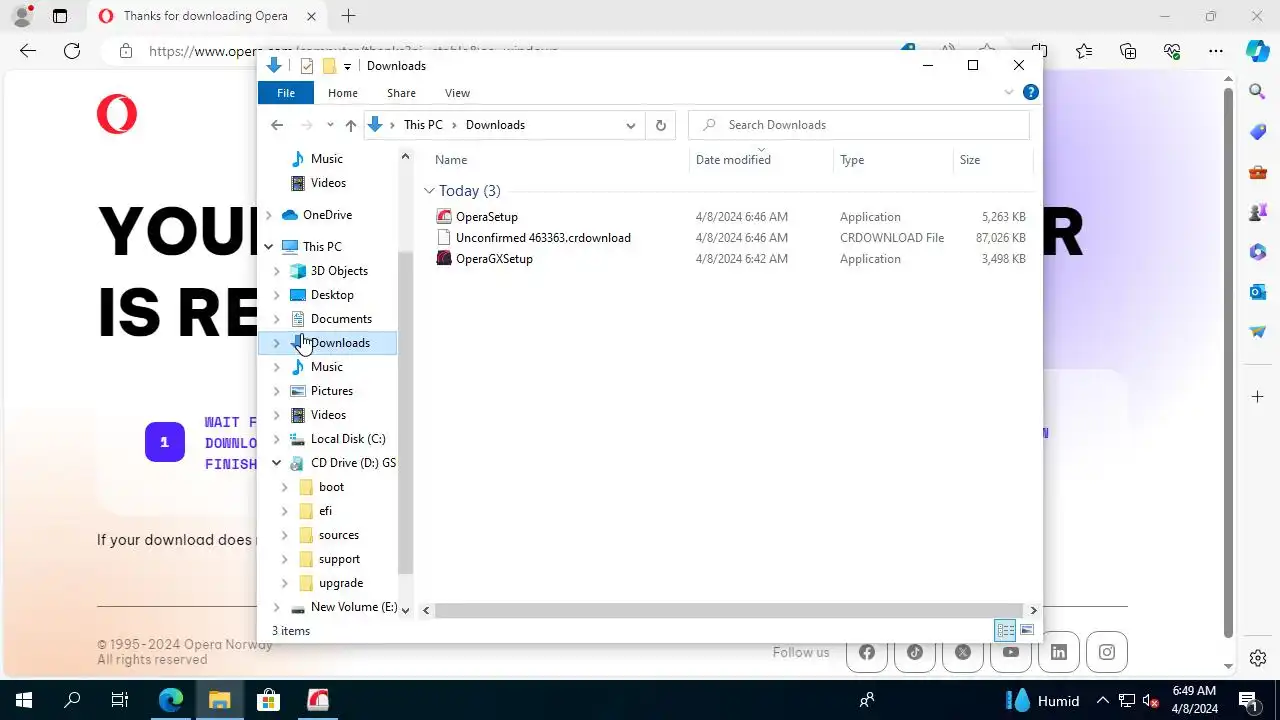1280x720 pixels.
Task: Go up one folder level
Action: [350, 125]
